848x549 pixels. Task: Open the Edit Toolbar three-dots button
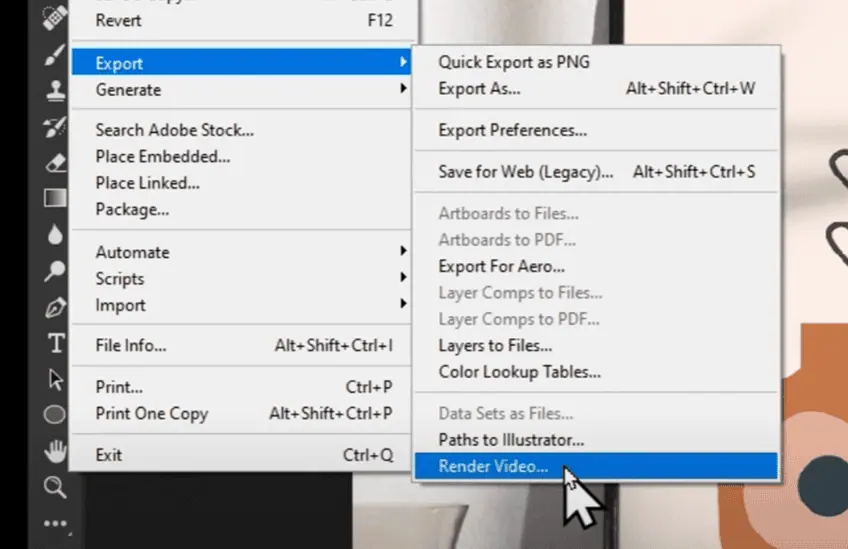[54, 523]
